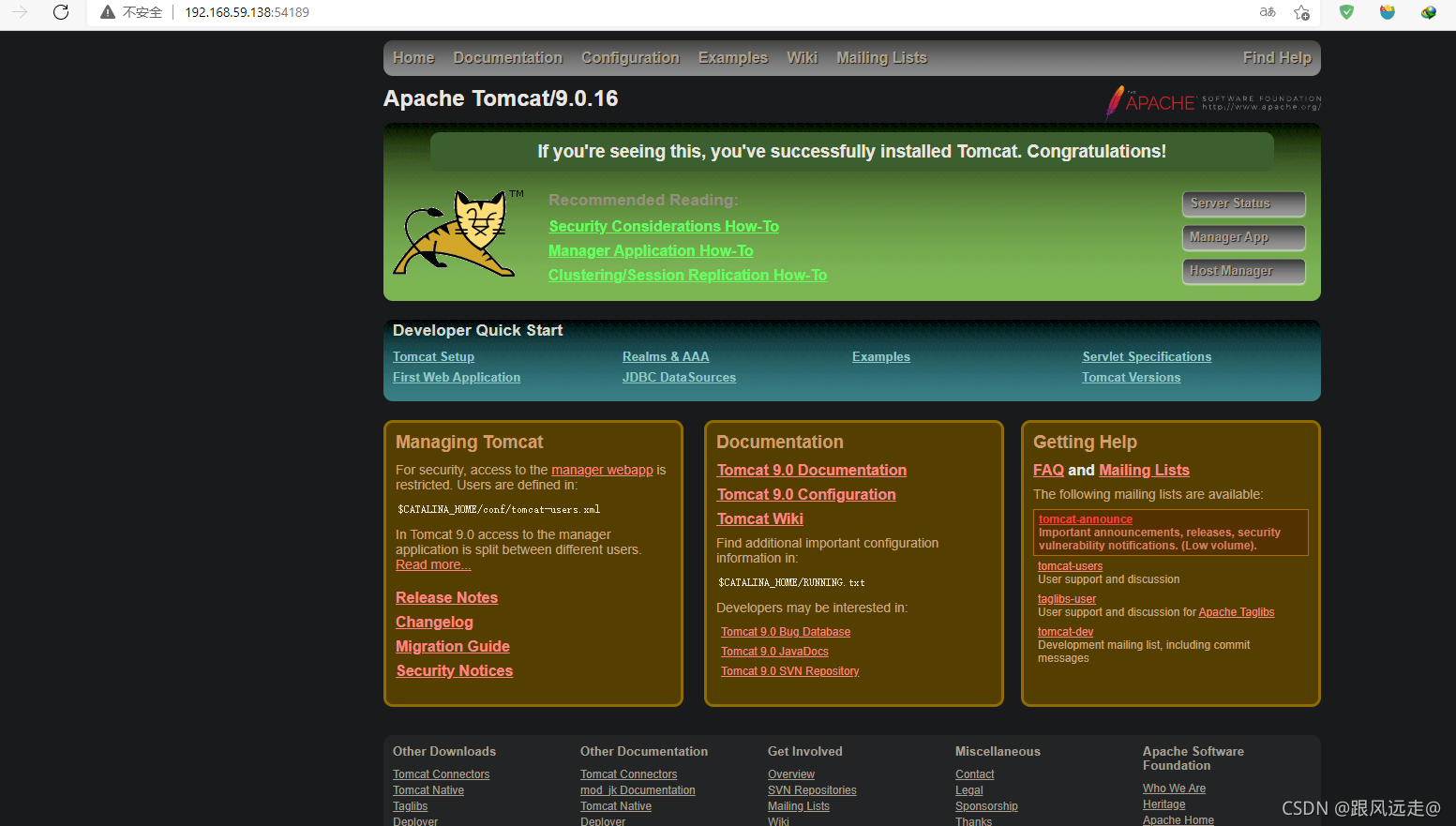Open Tomcat 9.0 Bug Database link

click(x=786, y=632)
